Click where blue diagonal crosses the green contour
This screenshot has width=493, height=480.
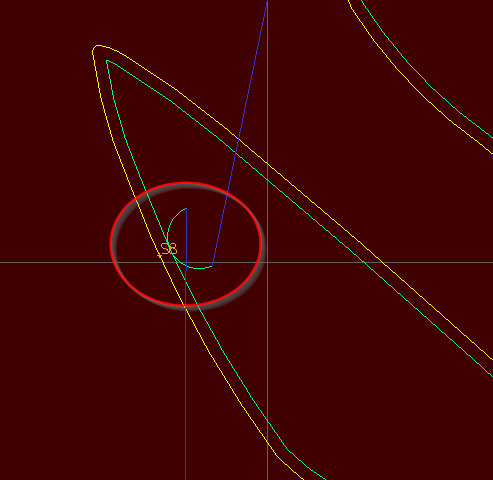236,153
